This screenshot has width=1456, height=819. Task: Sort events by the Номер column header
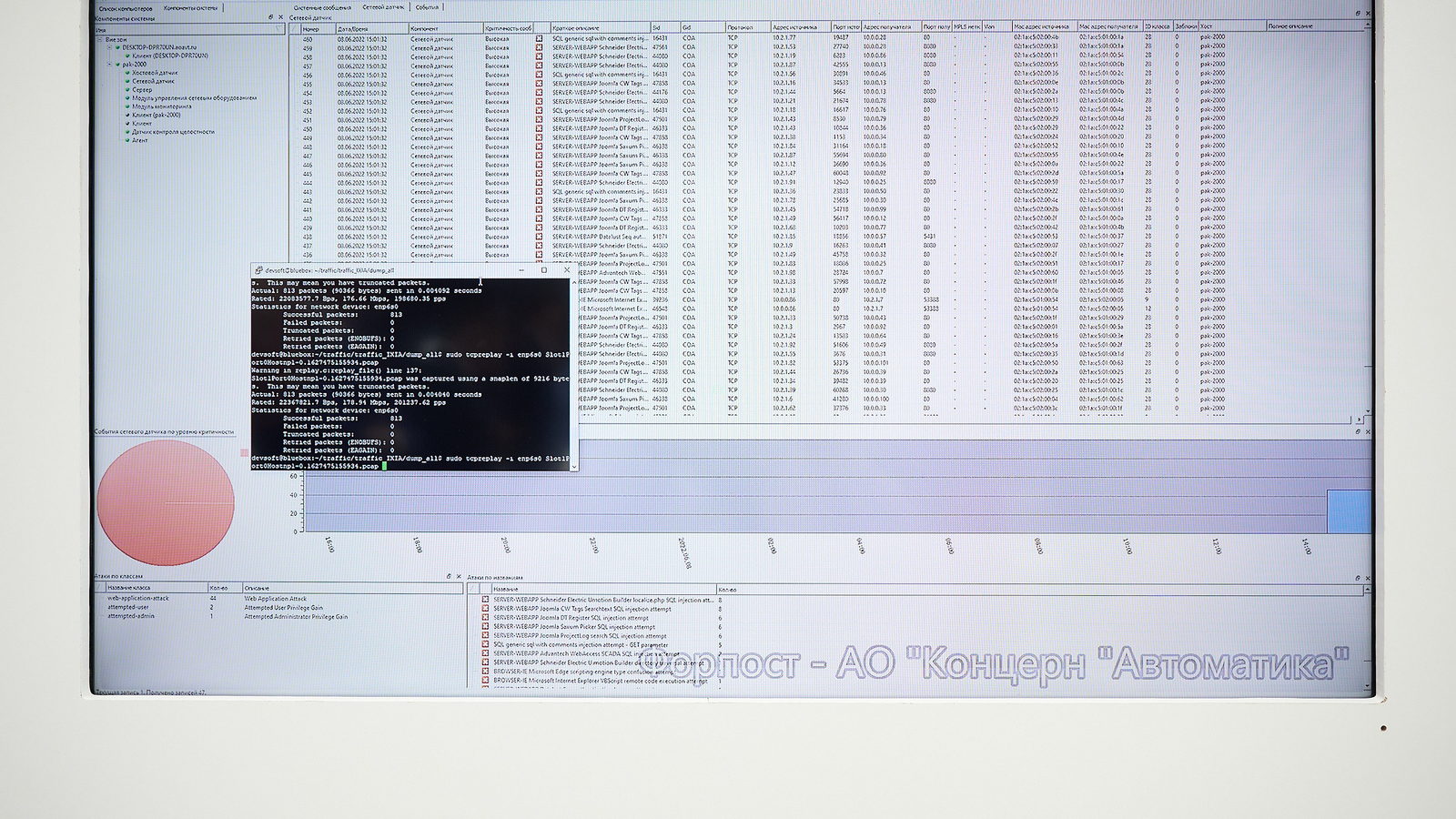pyautogui.click(x=318, y=28)
